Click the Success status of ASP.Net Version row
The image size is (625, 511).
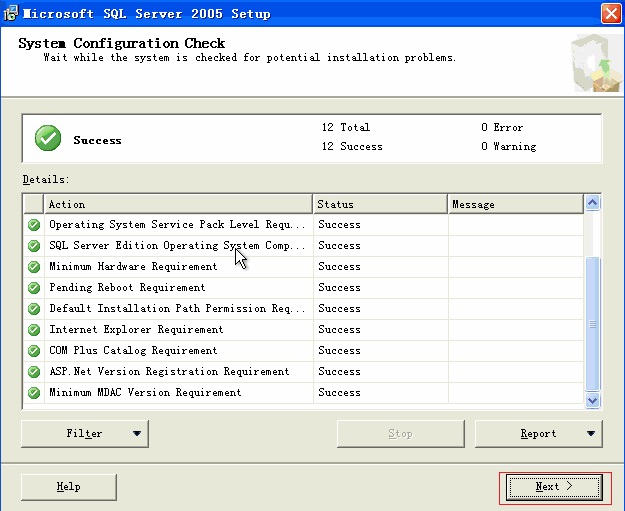pos(339,371)
